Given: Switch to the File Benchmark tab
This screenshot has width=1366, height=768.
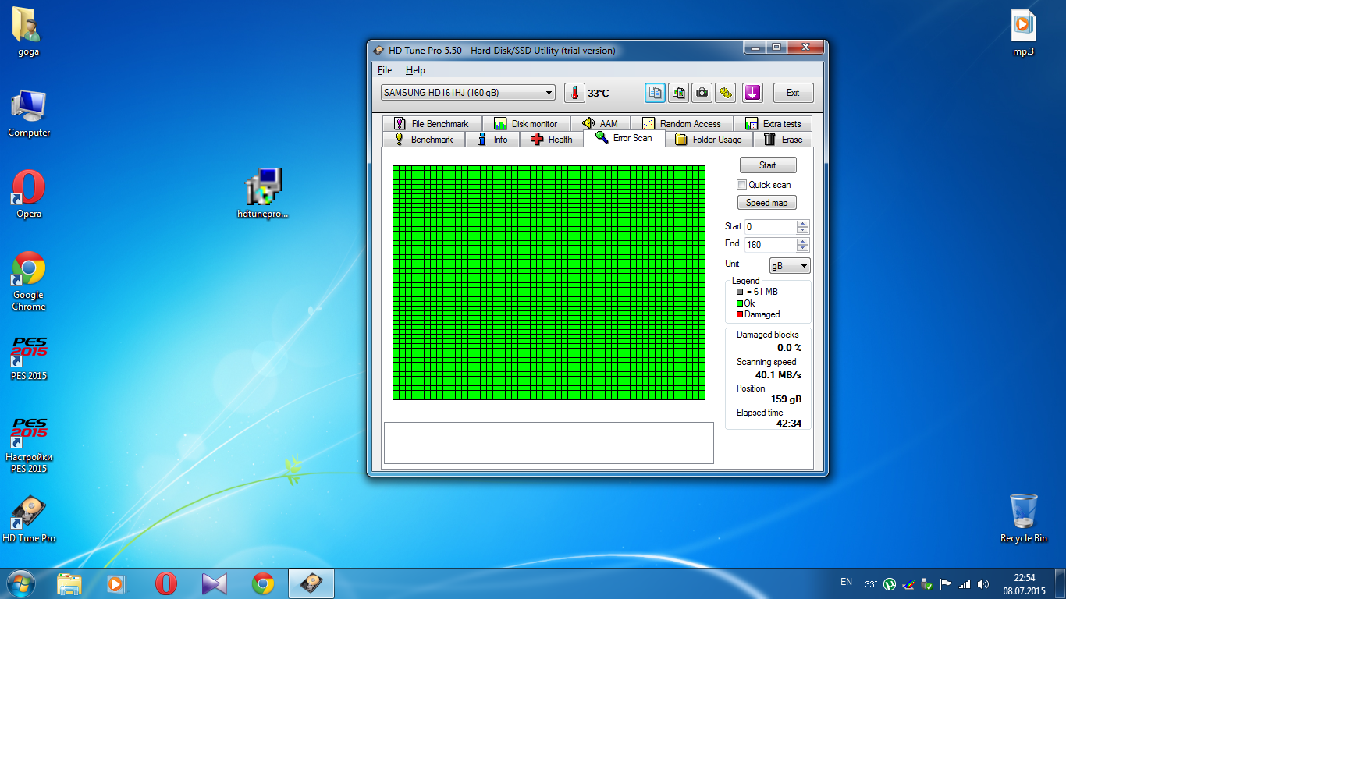Looking at the screenshot, I should [x=432, y=123].
